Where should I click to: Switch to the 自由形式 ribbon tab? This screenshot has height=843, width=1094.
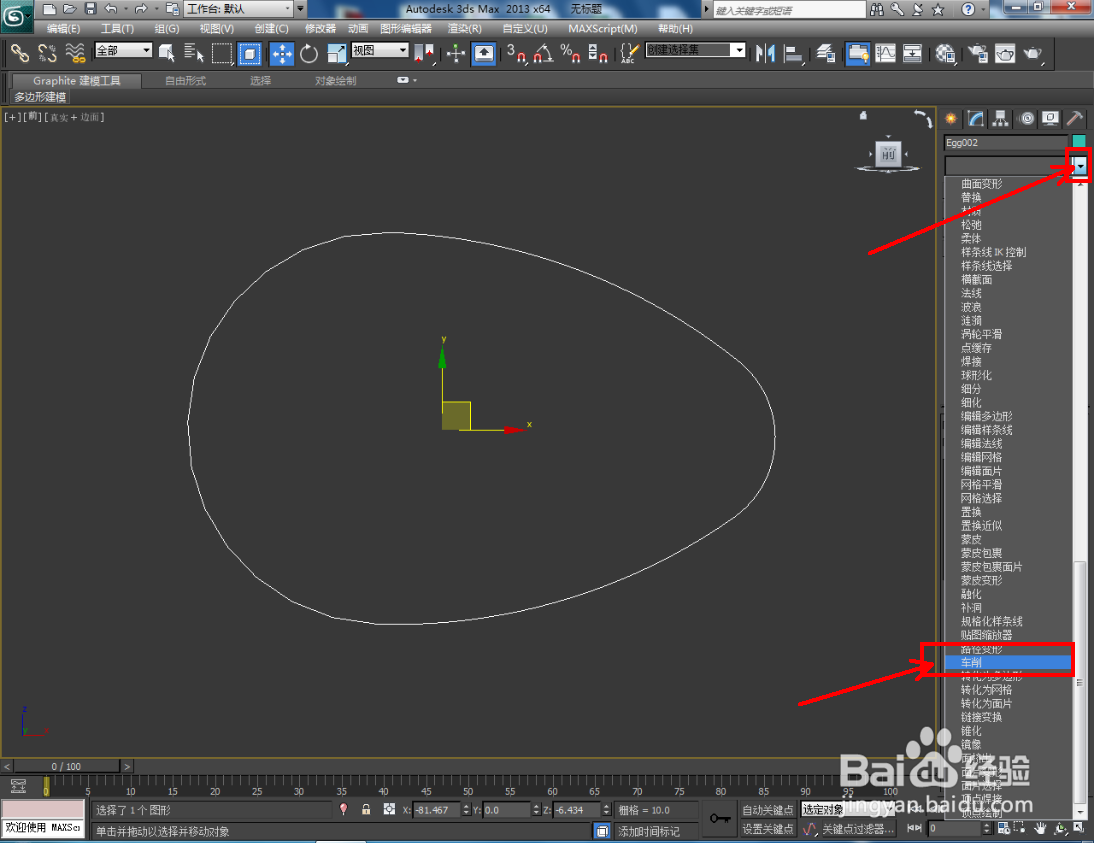(186, 81)
